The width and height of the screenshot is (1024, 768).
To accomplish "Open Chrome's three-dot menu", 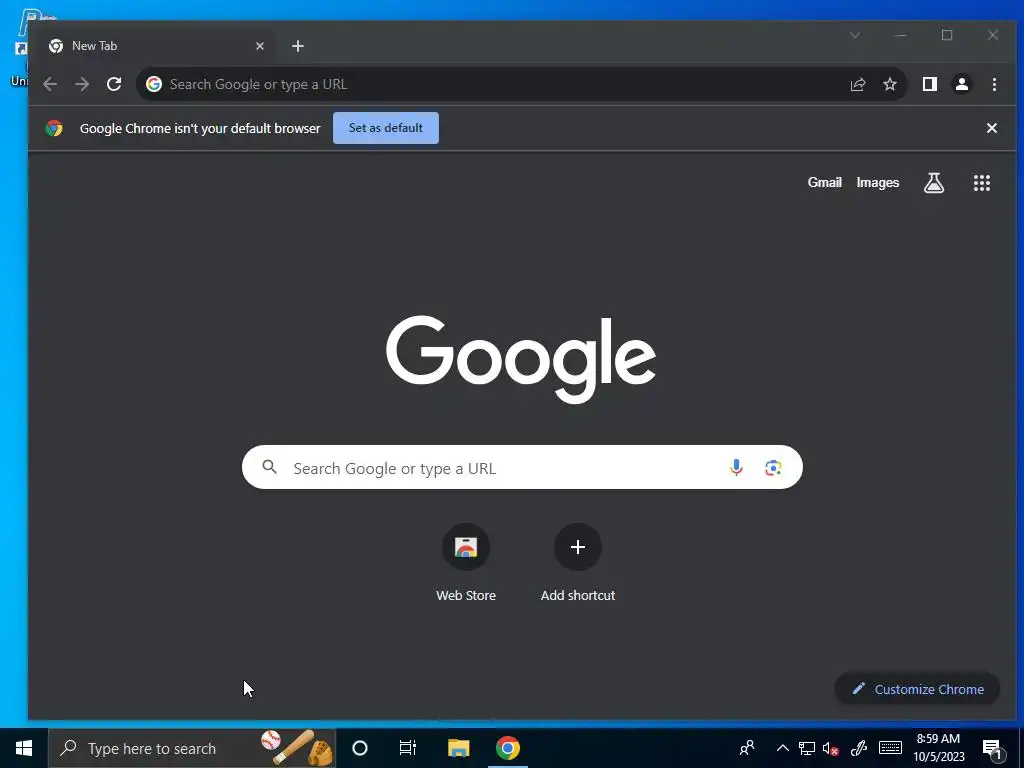I will click(994, 84).
